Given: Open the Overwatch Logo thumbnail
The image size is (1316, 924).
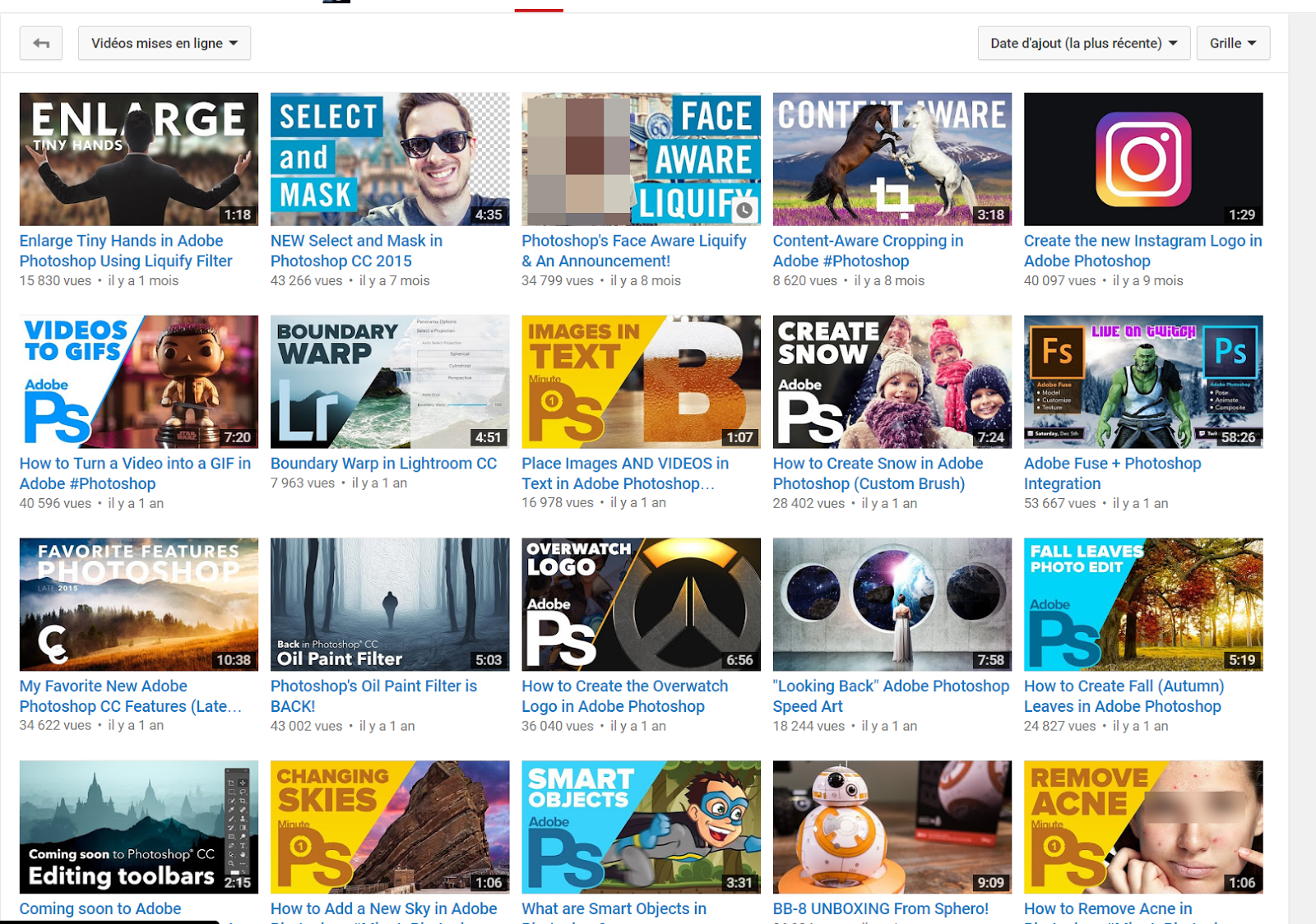Looking at the screenshot, I should (641, 605).
